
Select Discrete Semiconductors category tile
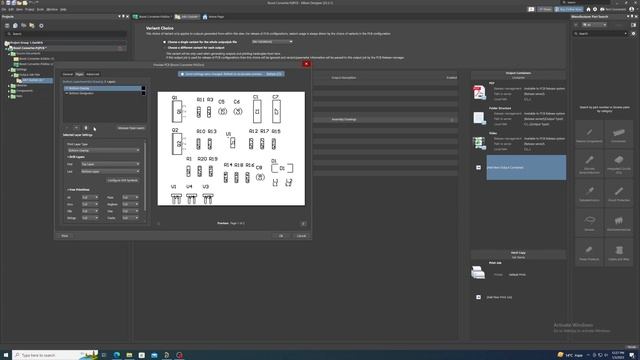[x=589, y=163]
